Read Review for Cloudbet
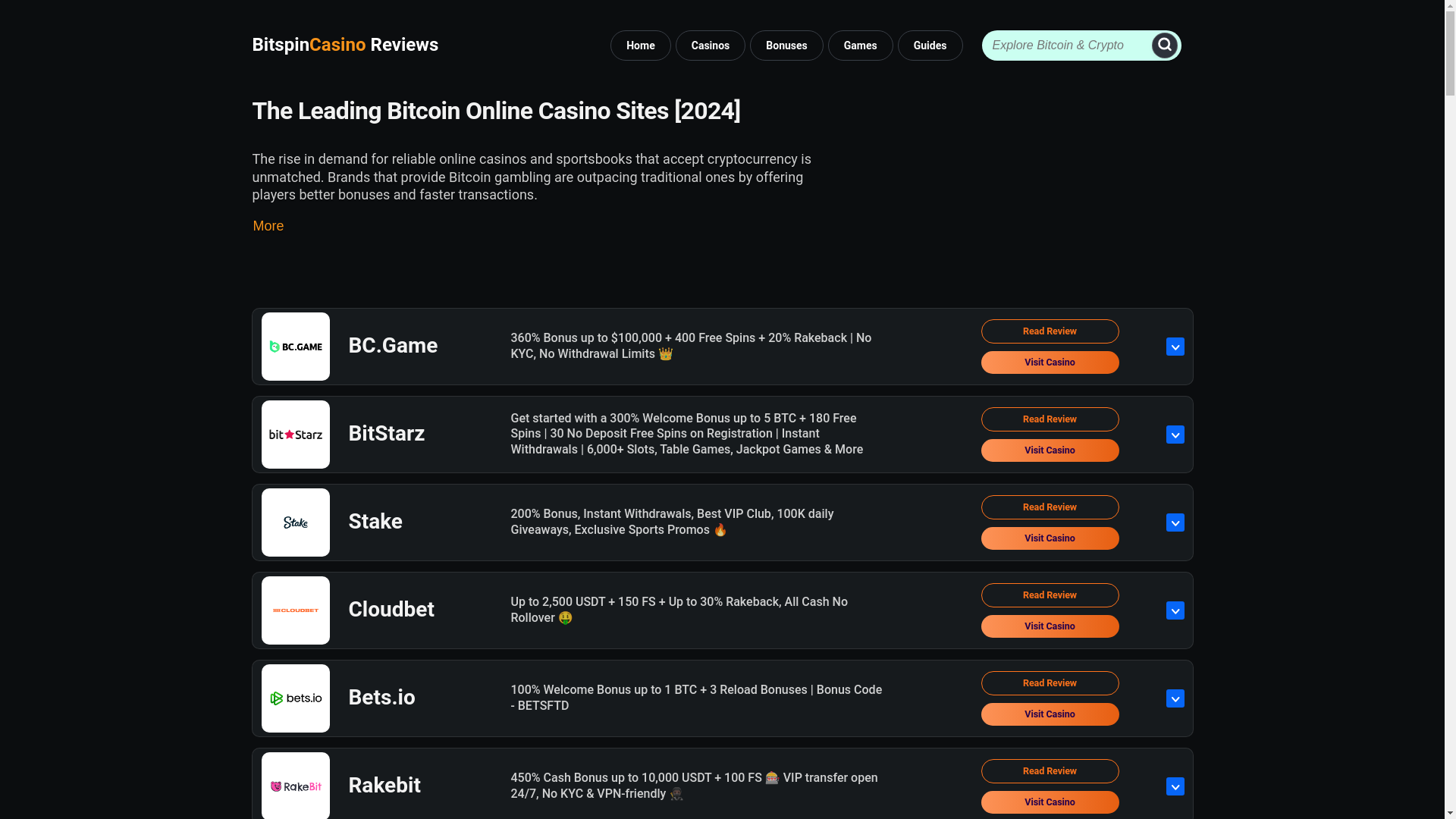Screen dimensions: 1456x819 point(1050,595)
